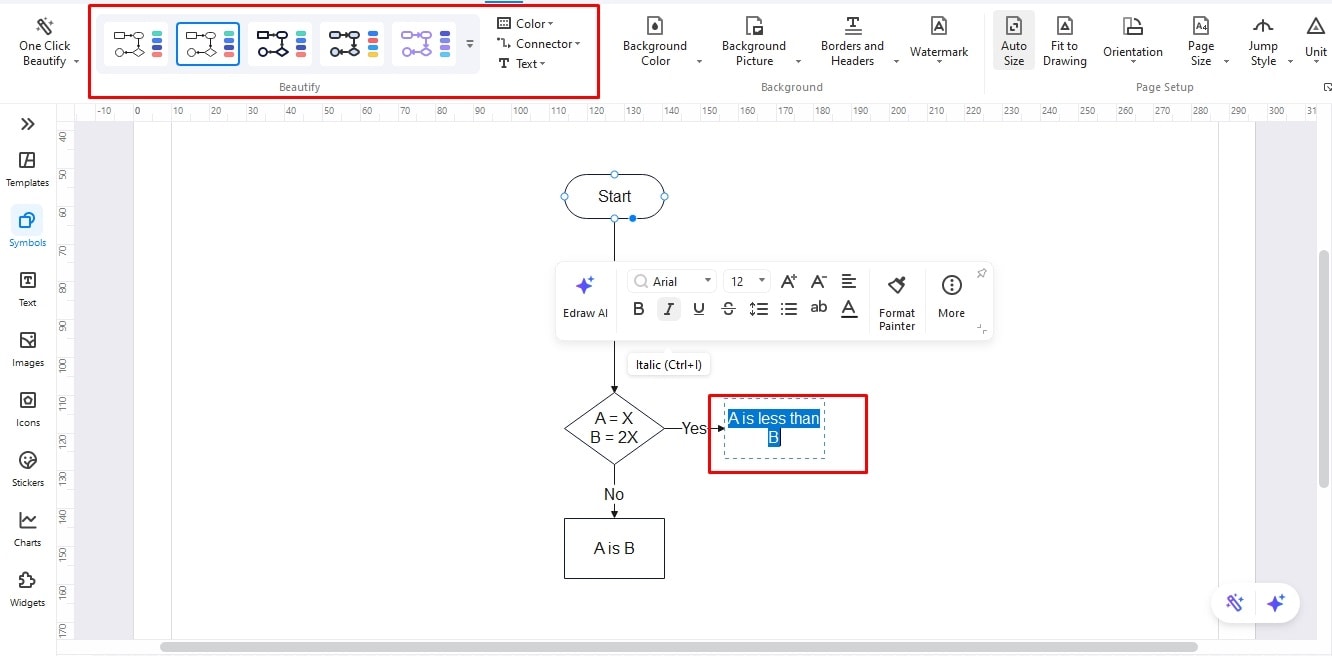
Task: Select the A = X decision diamond
Action: click(x=614, y=428)
